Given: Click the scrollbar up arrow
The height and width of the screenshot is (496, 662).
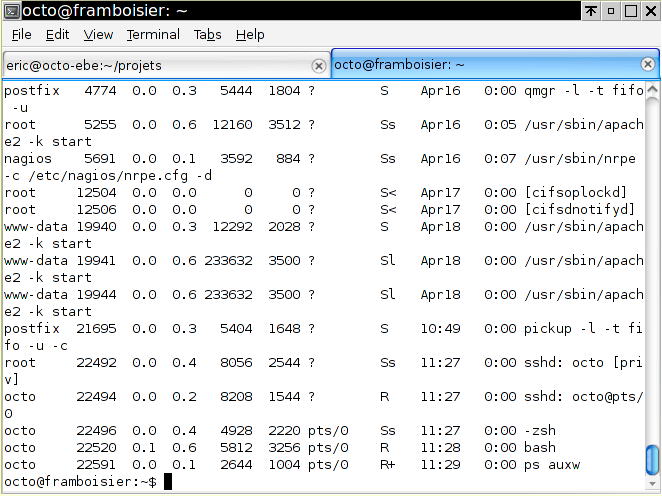Looking at the screenshot, I should coord(652,92).
